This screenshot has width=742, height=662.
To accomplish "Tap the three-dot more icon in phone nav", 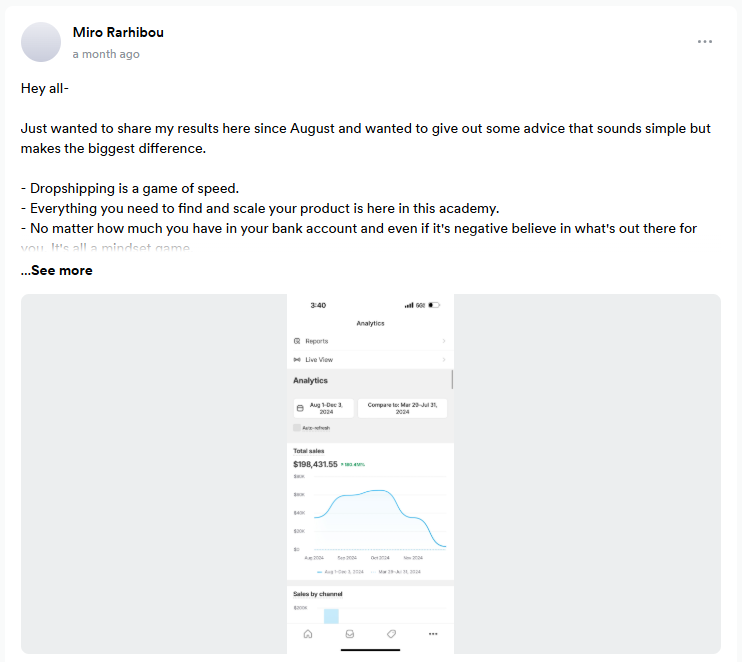I will tap(433, 633).
